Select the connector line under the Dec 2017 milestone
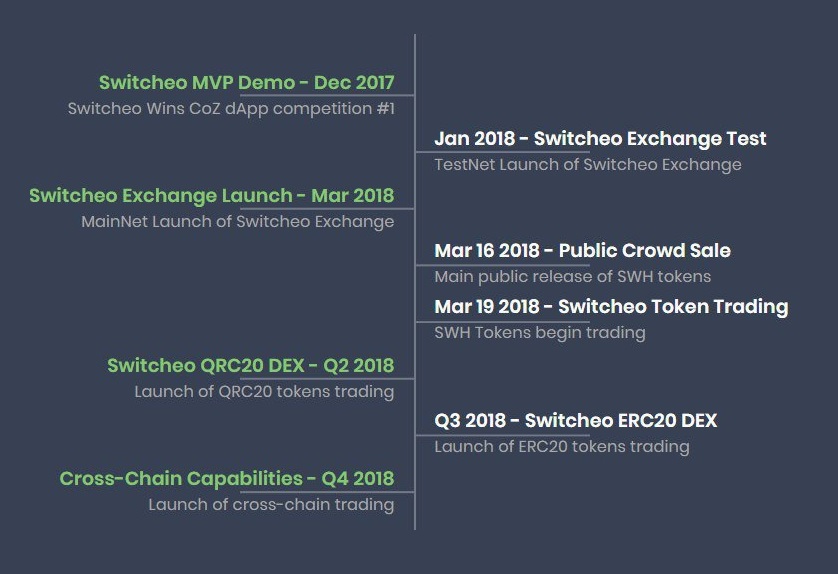Viewport: 838px width, 574px height. (x=327, y=96)
